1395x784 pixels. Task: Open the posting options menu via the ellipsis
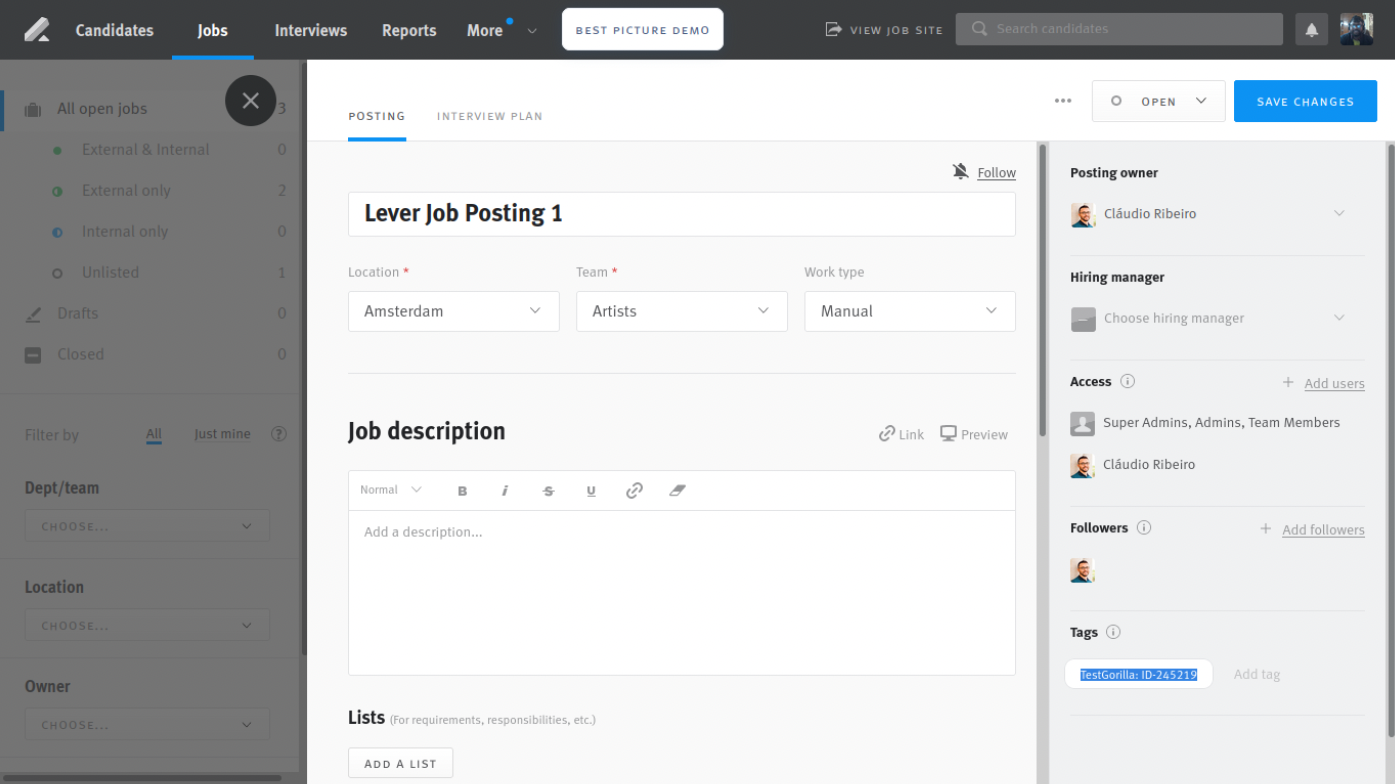click(1063, 100)
